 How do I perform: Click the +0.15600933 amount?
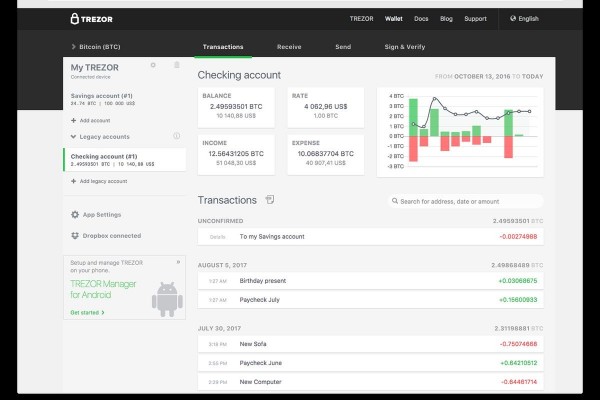(518, 300)
